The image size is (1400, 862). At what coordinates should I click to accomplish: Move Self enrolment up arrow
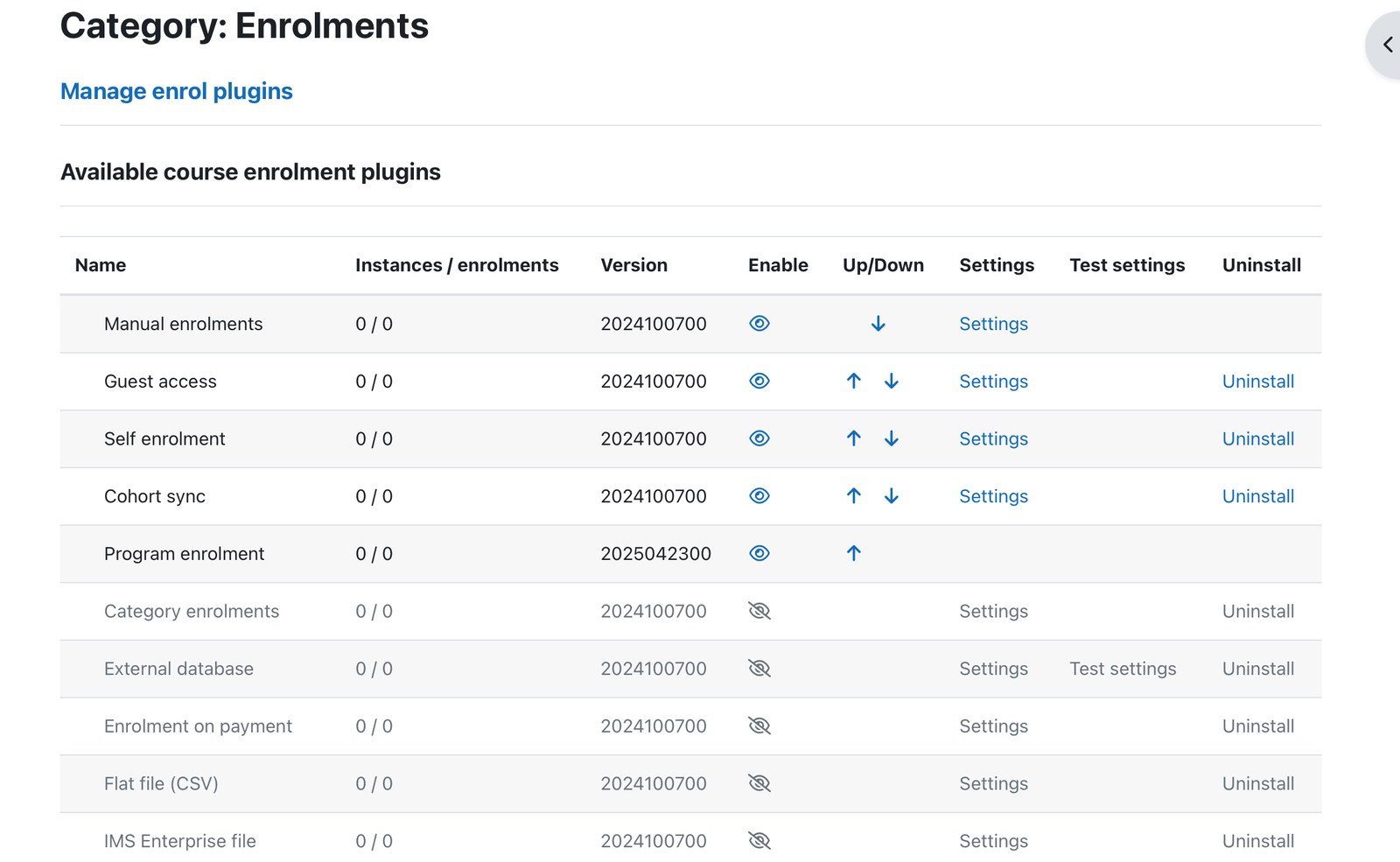pos(854,438)
